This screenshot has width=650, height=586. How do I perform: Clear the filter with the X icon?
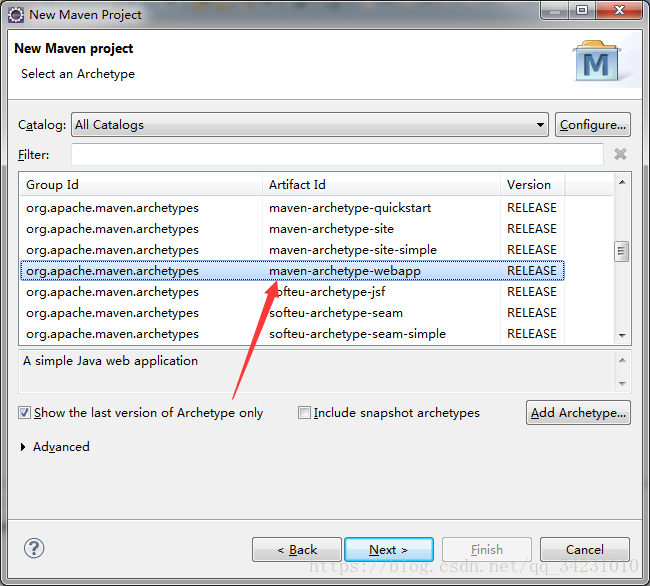tap(620, 154)
